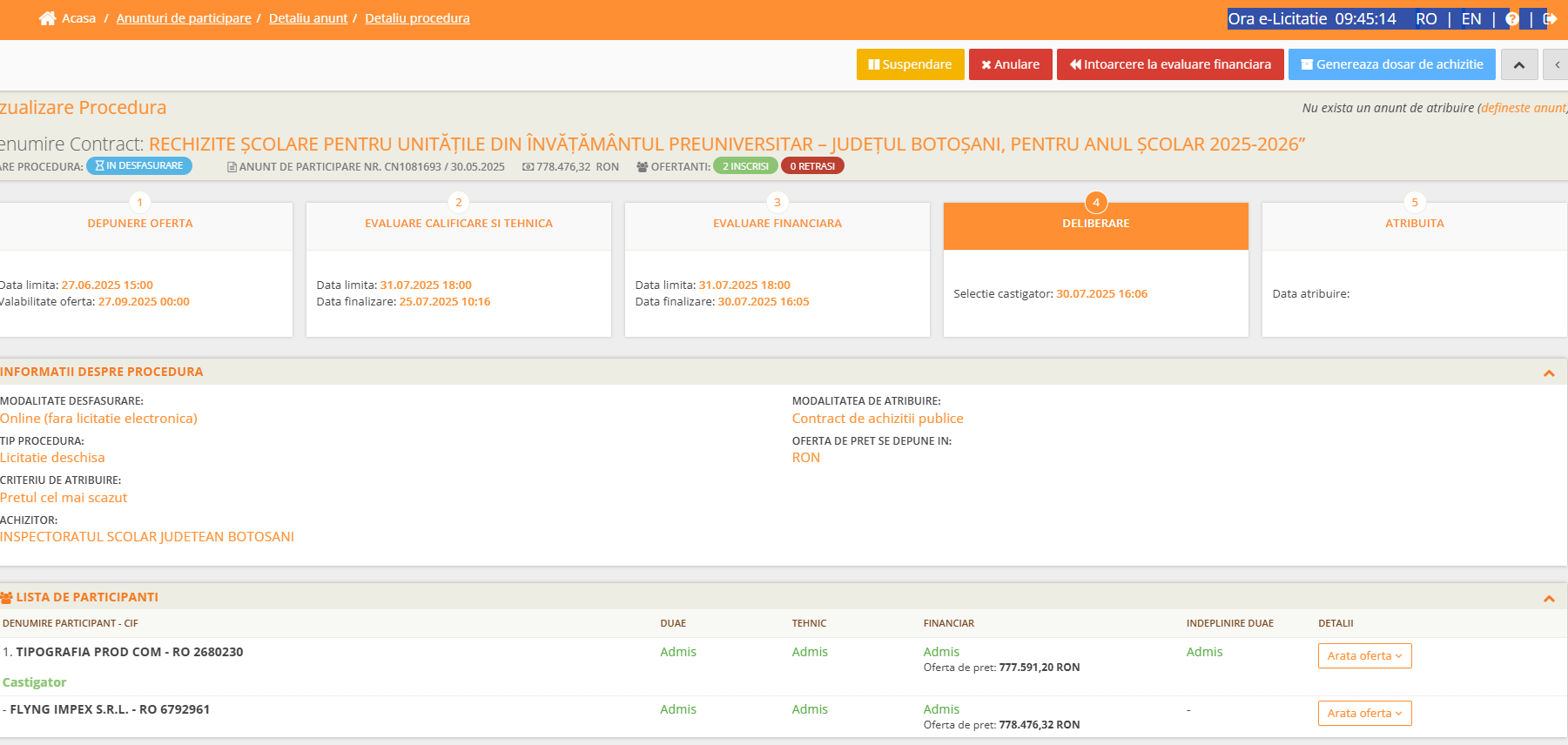Screen dimensions: 1568x745
Task: Switch language to RO
Action: tap(1426, 19)
